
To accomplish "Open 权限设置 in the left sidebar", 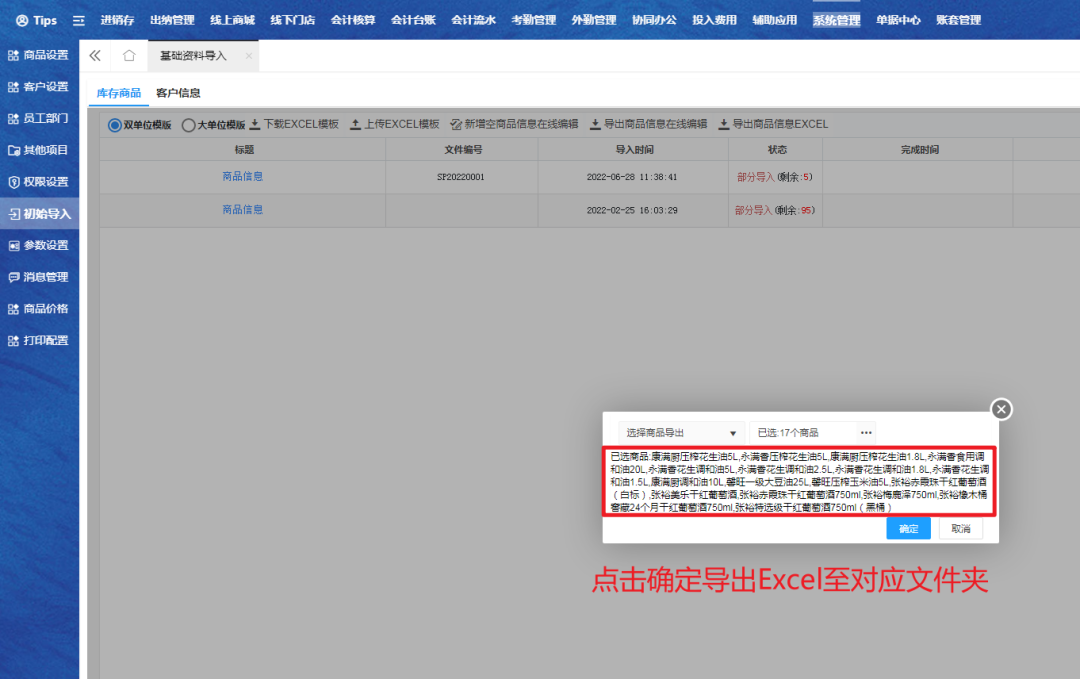I will click(x=39, y=182).
